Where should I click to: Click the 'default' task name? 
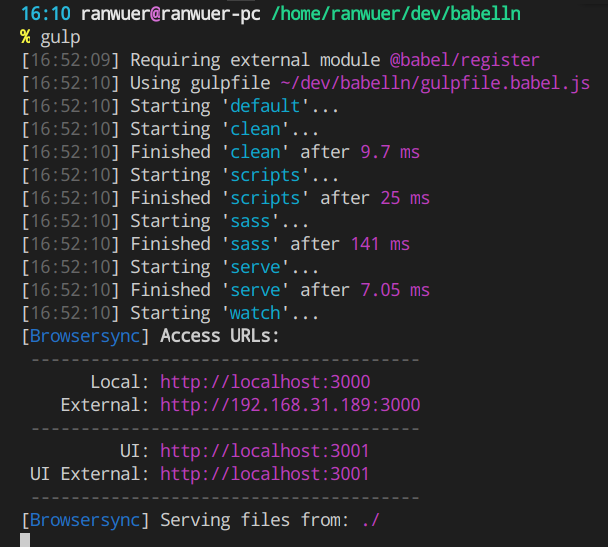pyautogui.click(x=264, y=106)
